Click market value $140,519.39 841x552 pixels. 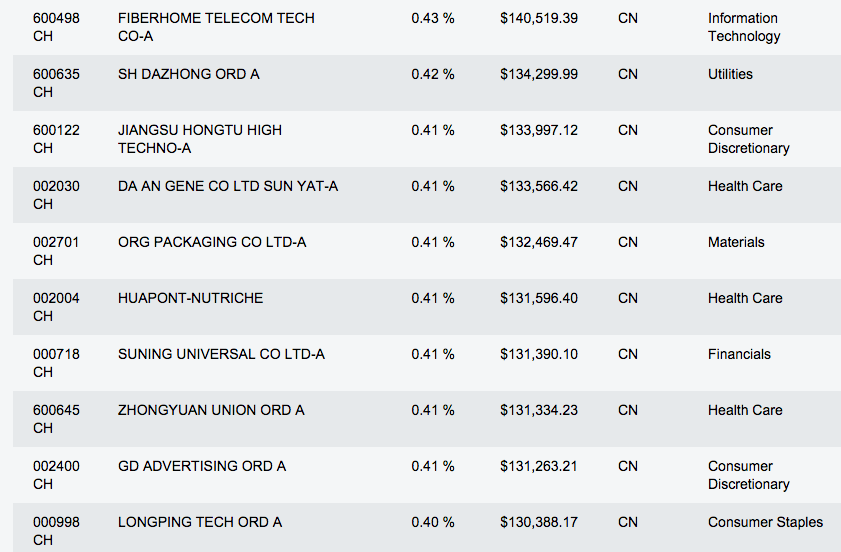click(538, 18)
